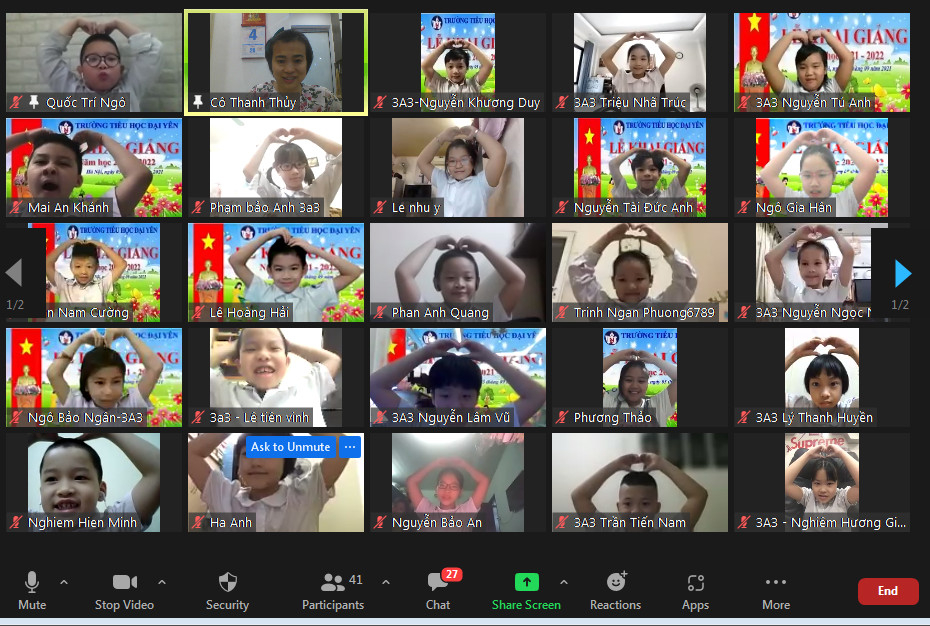Open the Security shield options
Viewport: 930px width, 626px height.
coord(227,583)
